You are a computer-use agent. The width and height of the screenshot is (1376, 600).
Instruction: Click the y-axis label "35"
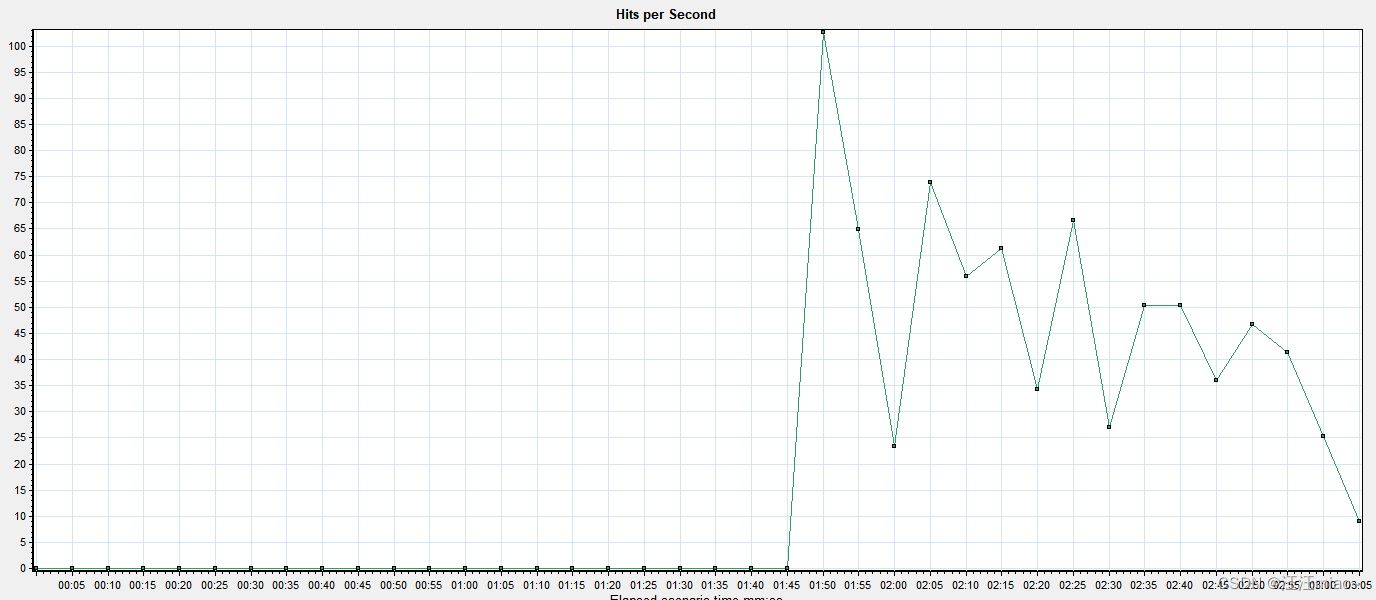pos(20,386)
